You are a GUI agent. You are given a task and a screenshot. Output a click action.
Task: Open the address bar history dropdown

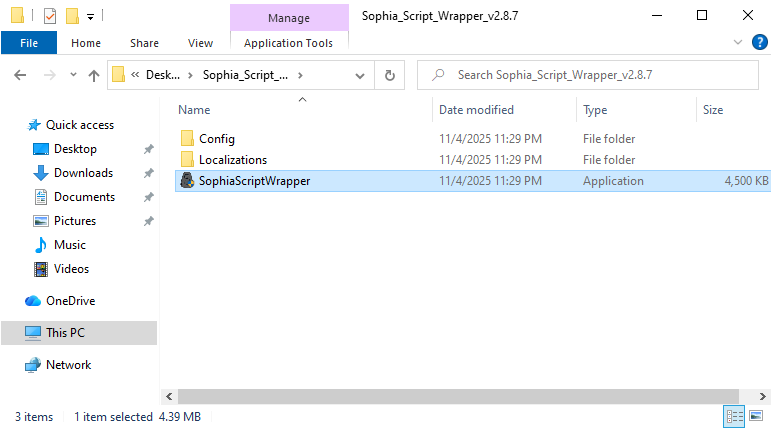361,75
